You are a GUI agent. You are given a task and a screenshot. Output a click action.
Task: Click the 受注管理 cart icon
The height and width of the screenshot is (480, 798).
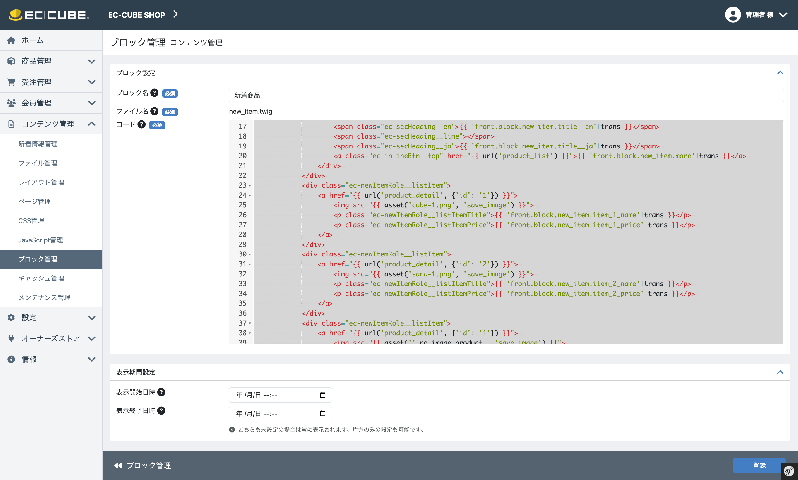tap(11, 82)
